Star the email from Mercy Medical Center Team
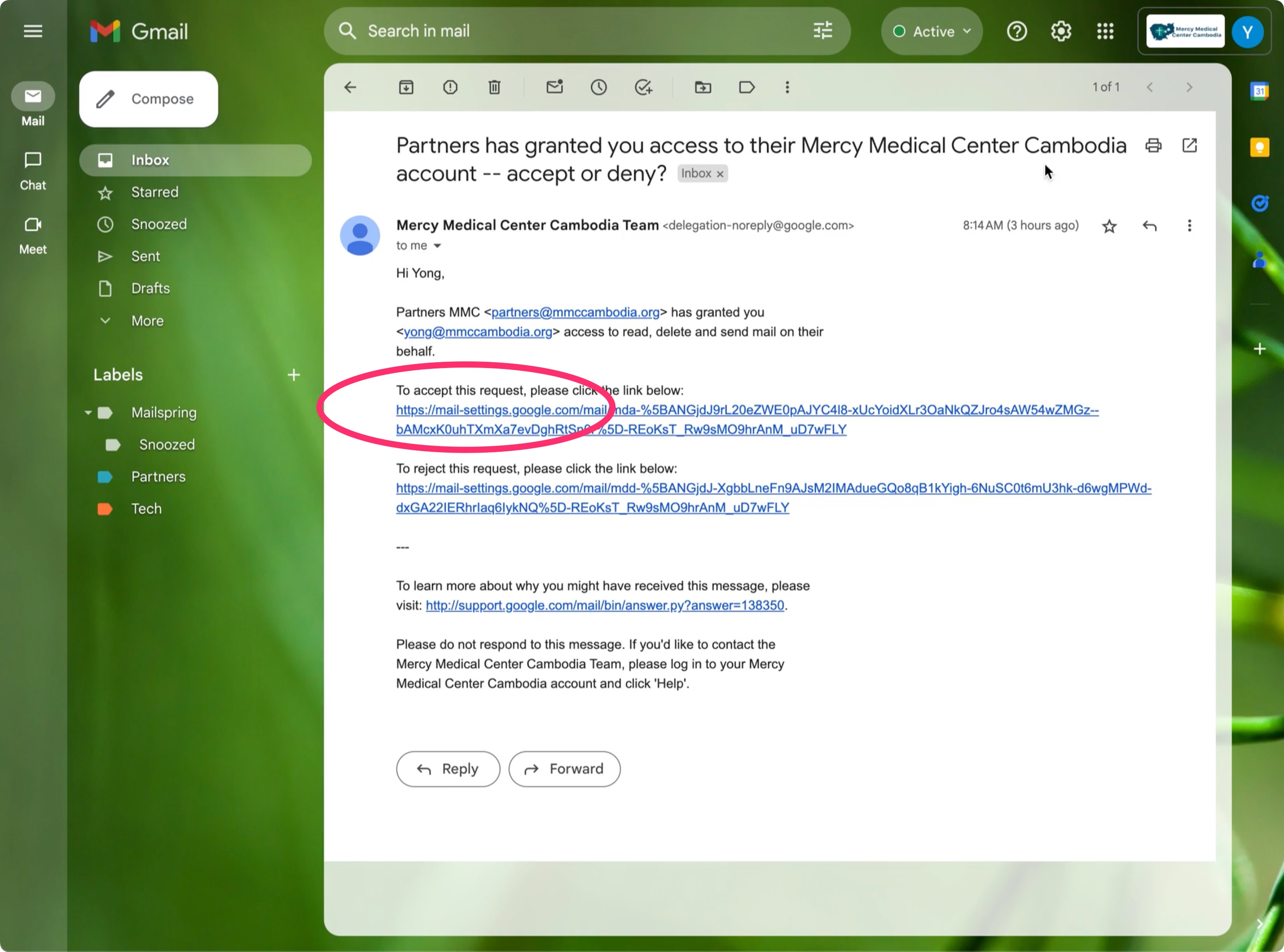 [x=1109, y=226]
